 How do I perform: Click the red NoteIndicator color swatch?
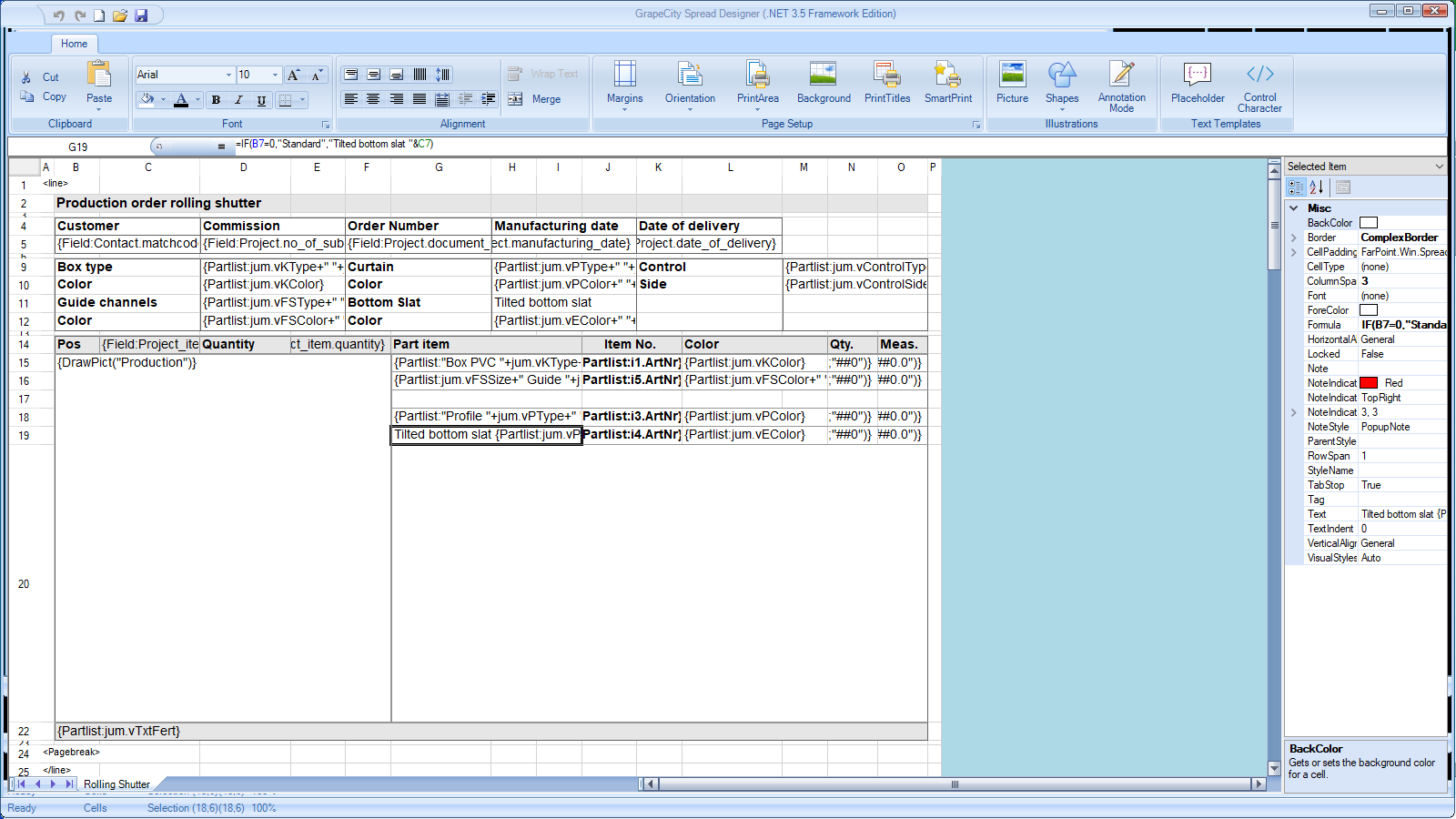[x=1369, y=383]
